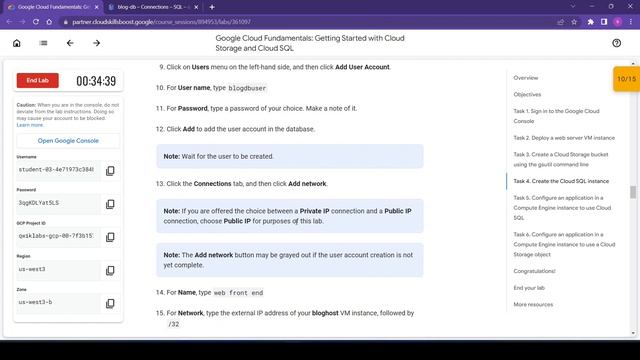Open the Chrome profile avatar

(x=618, y=22)
